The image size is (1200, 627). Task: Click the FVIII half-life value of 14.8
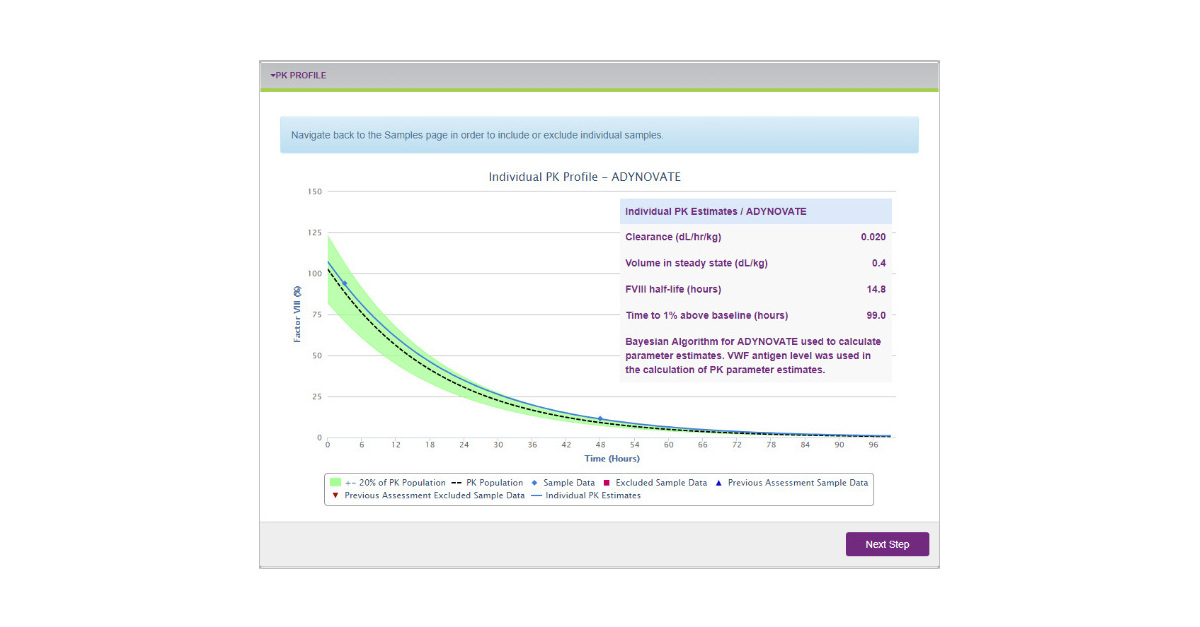(877, 289)
